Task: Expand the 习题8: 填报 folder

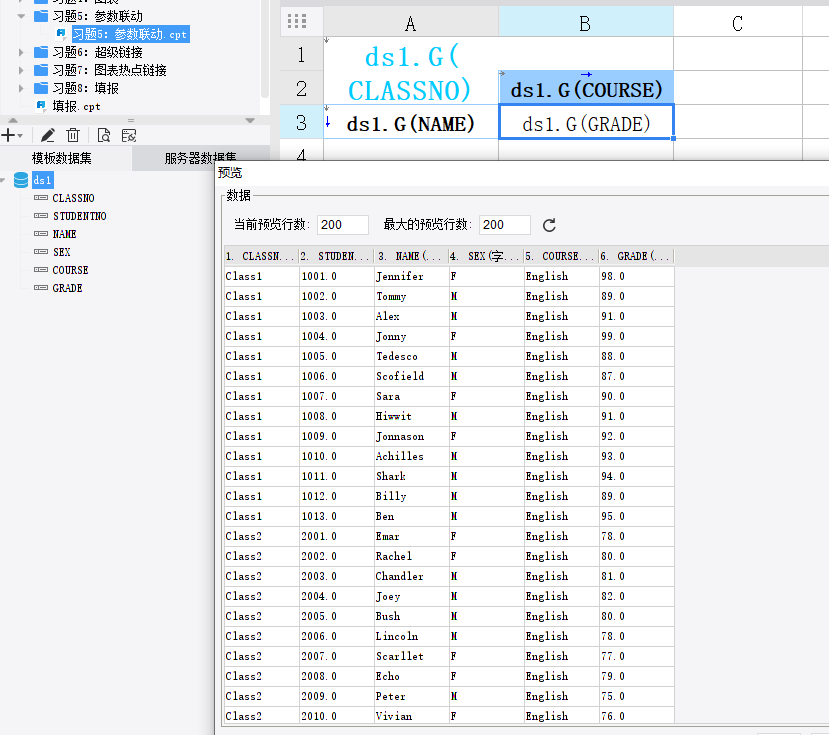Action: (21, 88)
